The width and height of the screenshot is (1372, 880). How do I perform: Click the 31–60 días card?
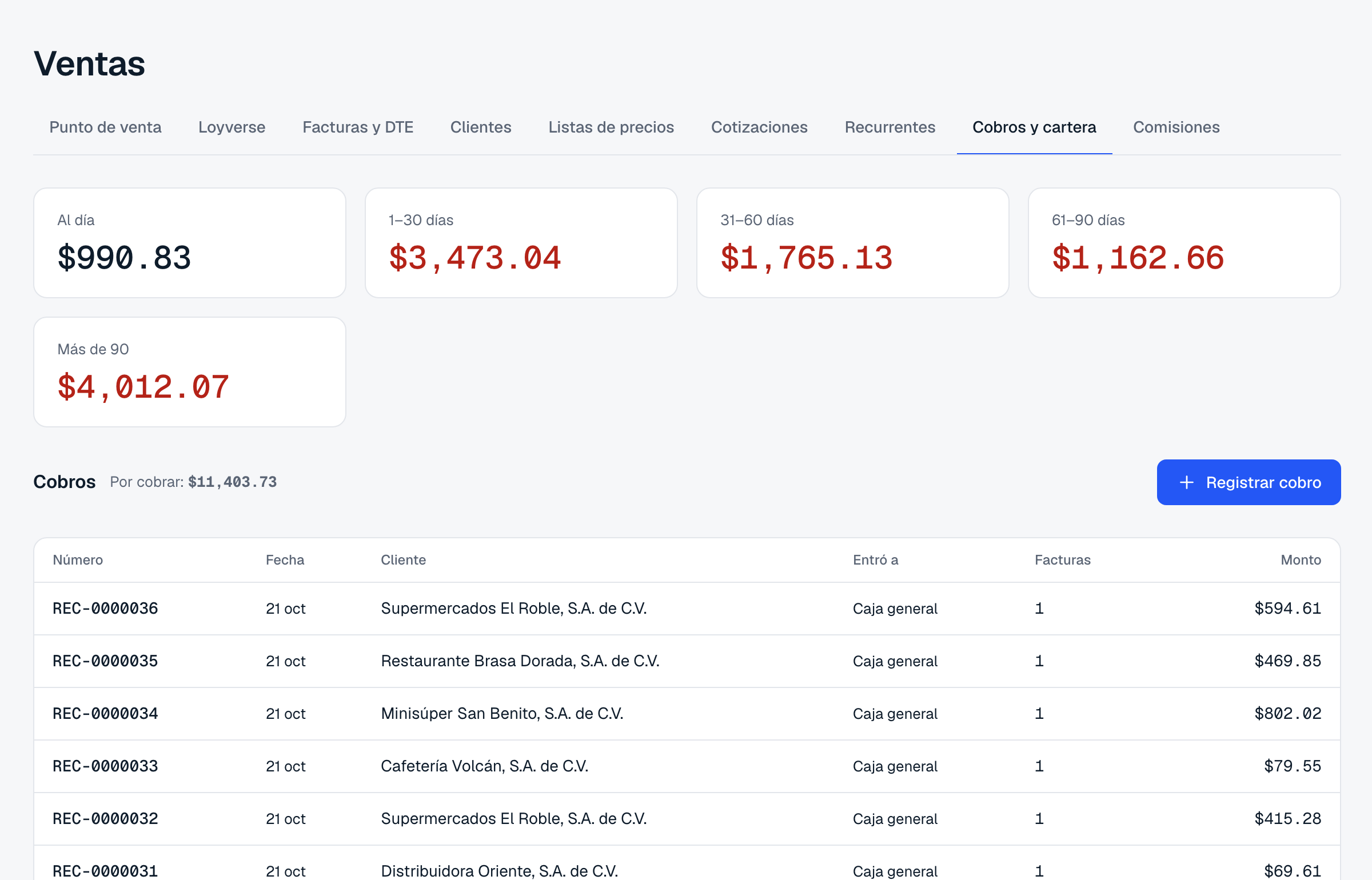click(x=853, y=243)
